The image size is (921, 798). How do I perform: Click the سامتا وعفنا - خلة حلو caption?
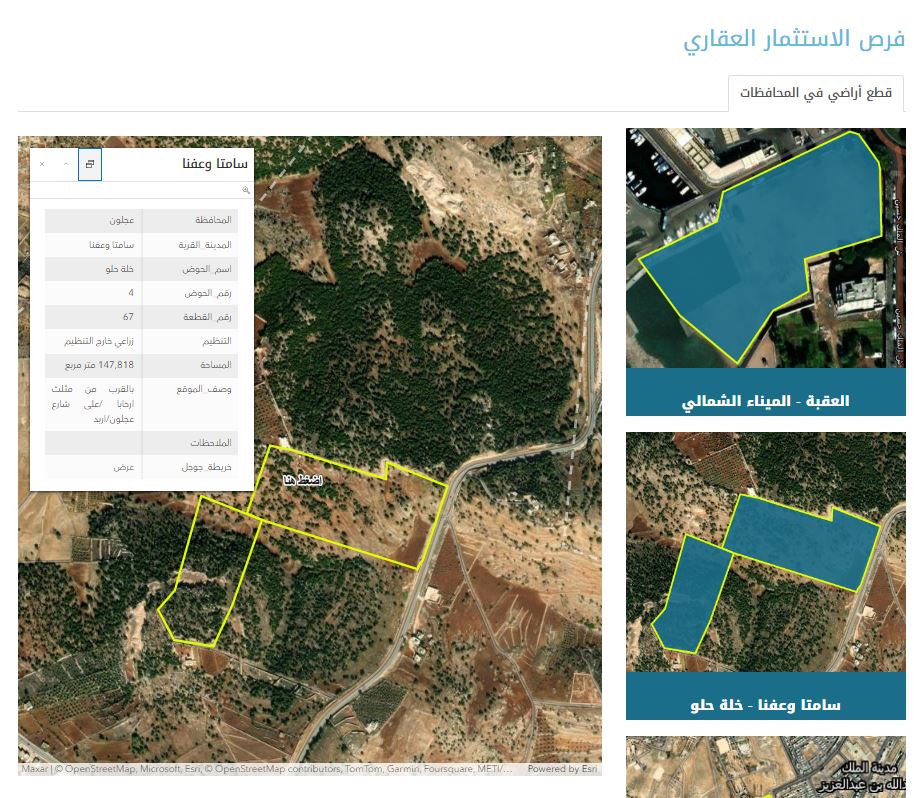point(765,705)
